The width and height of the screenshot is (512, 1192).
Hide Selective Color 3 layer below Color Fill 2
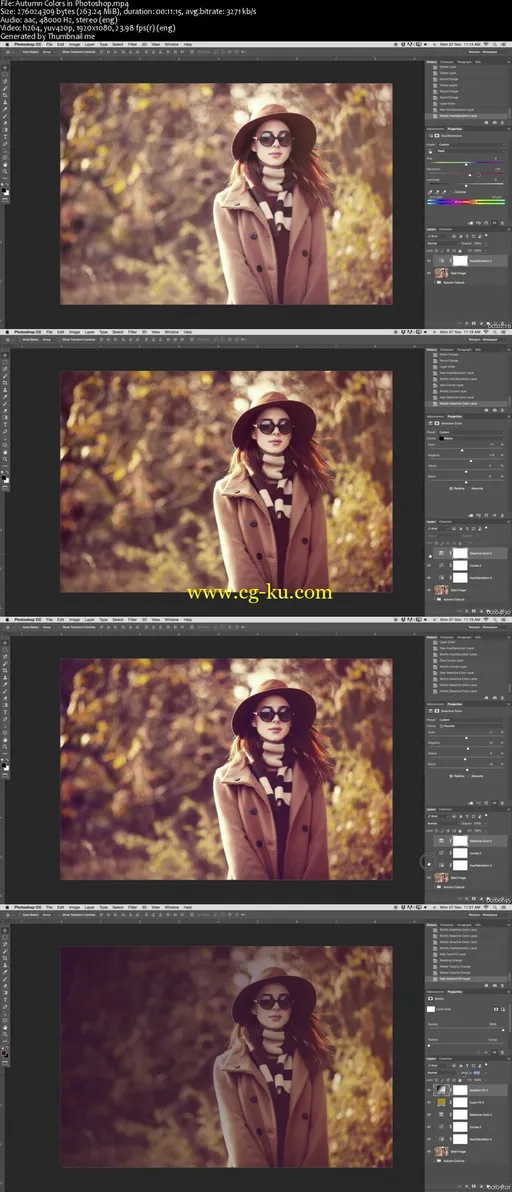tap(428, 1114)
